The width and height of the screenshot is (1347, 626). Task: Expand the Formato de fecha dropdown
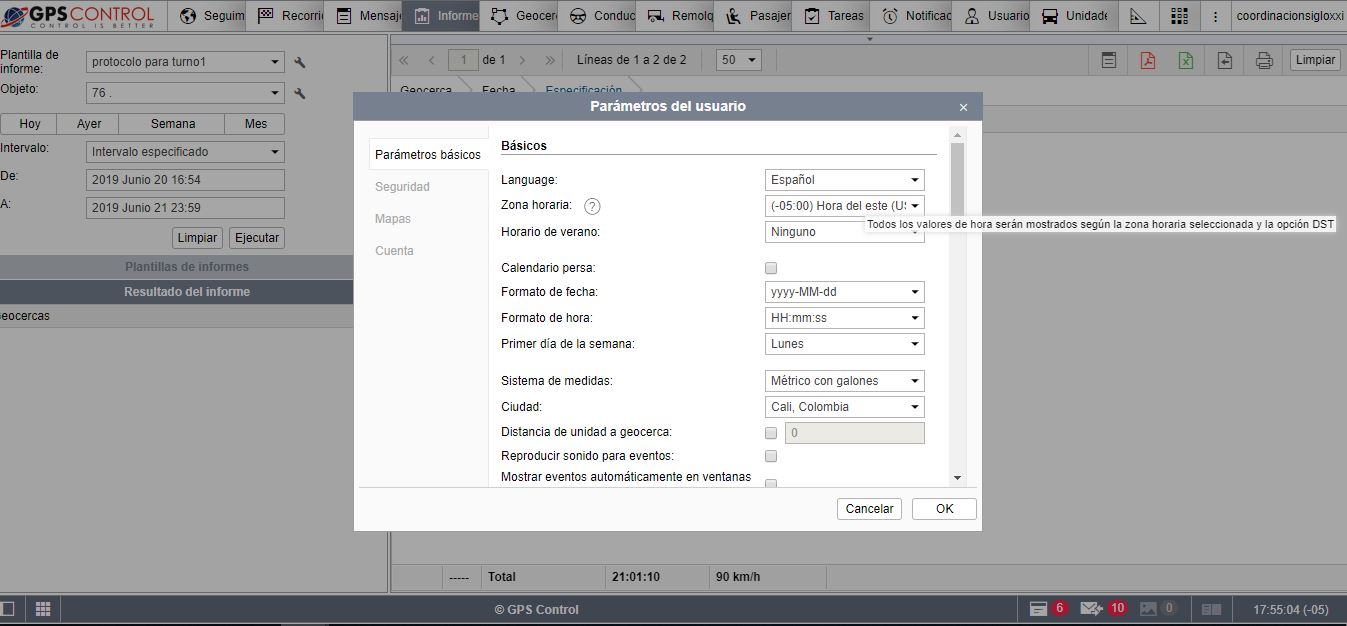tap(844, 292)
